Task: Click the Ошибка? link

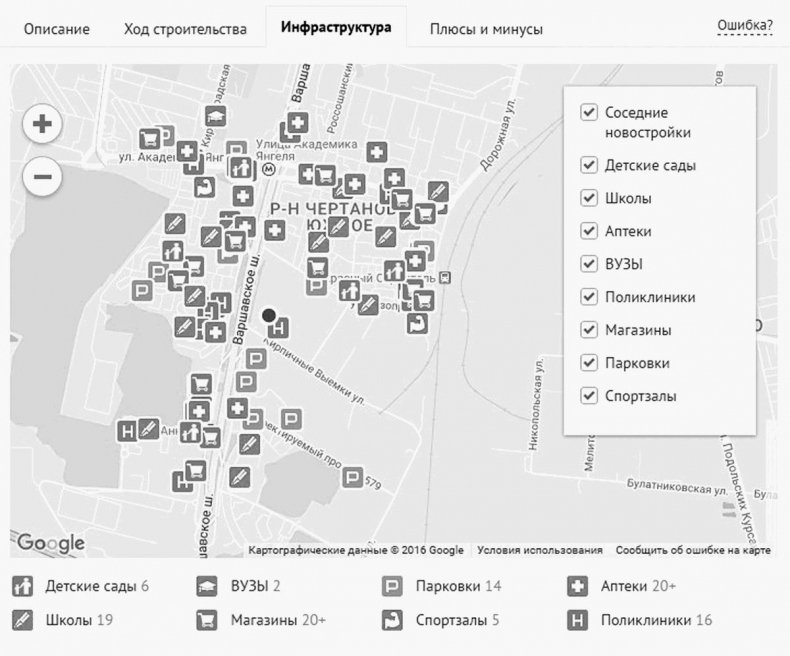Action: (x=745, y=26)
